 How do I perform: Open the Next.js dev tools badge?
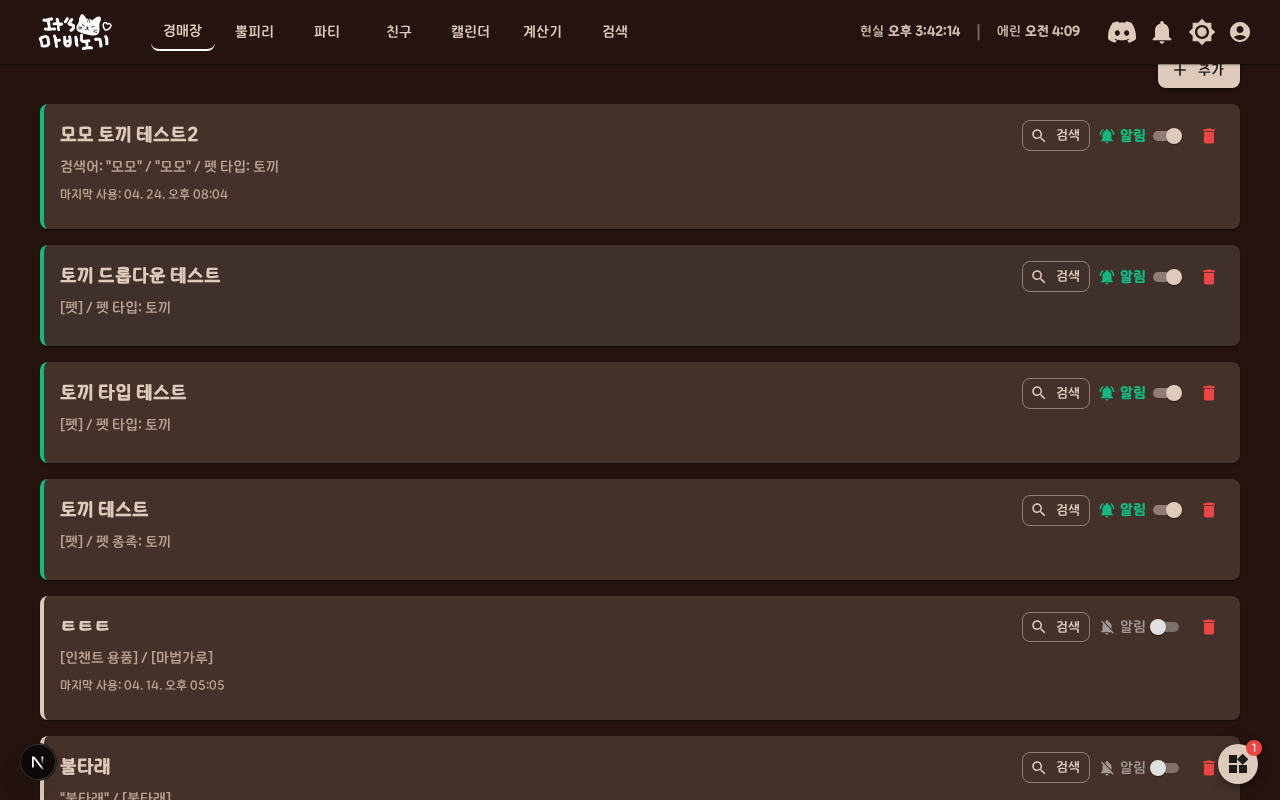point(38,762)
